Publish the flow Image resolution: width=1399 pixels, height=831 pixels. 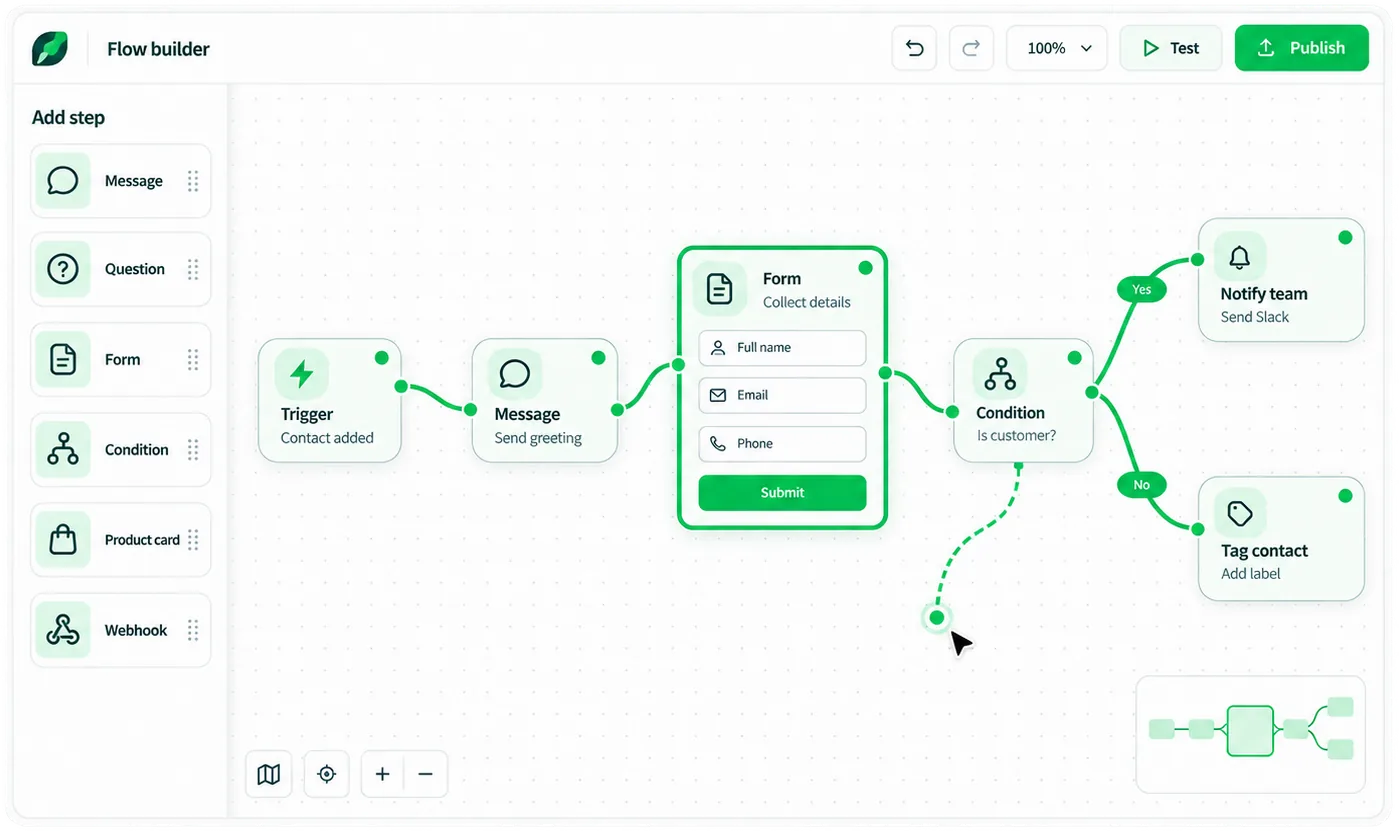tap(1301, 48)
